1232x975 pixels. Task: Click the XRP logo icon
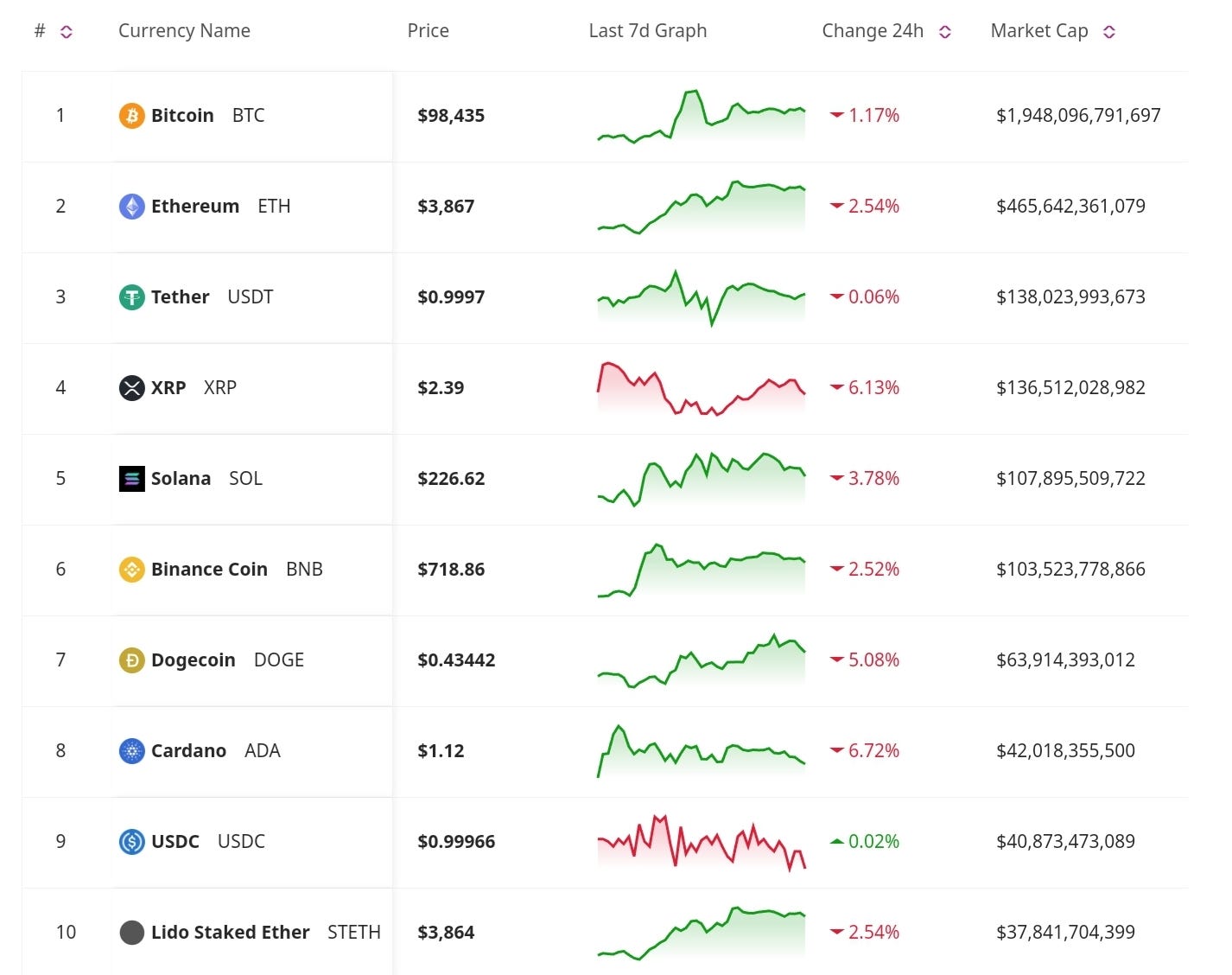click(x=131, y=388)
